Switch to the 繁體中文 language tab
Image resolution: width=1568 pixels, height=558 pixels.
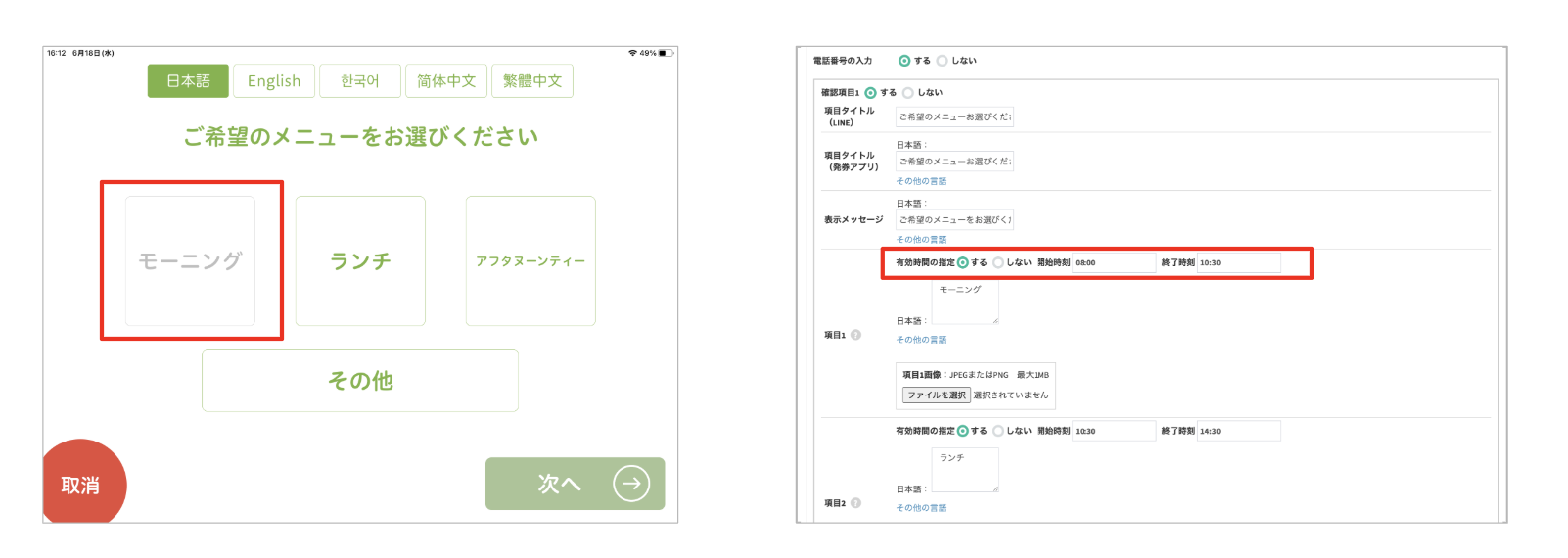[532, 81]
